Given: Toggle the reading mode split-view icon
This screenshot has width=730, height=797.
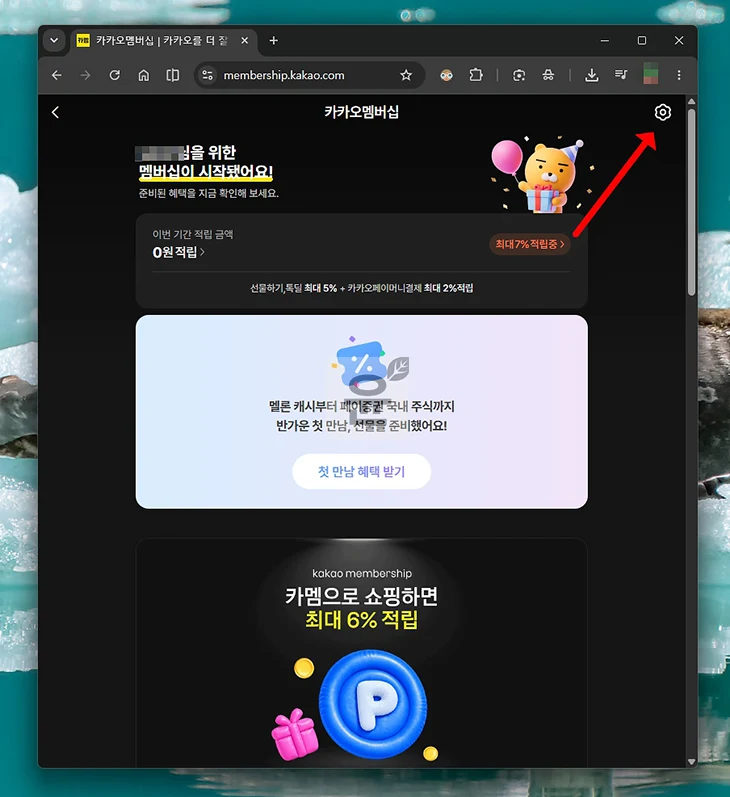Looking at the screenshot, I should click(x=173, y=75).
